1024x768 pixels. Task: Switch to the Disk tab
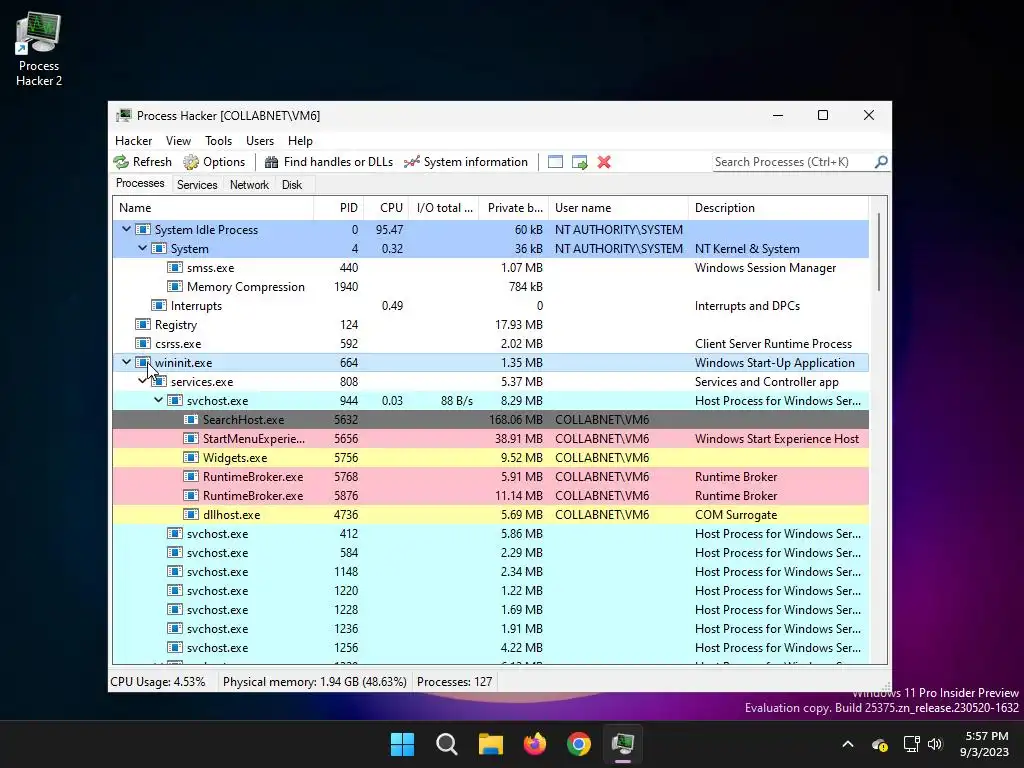292,185
